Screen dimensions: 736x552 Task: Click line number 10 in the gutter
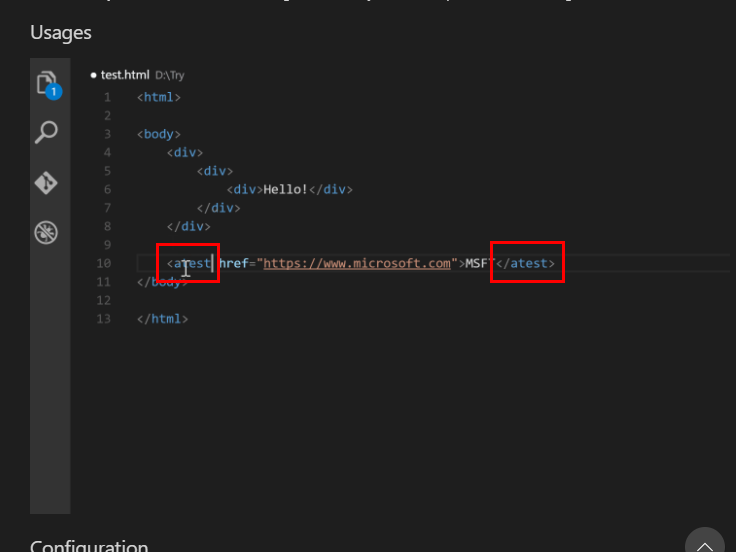coord(104,263)
